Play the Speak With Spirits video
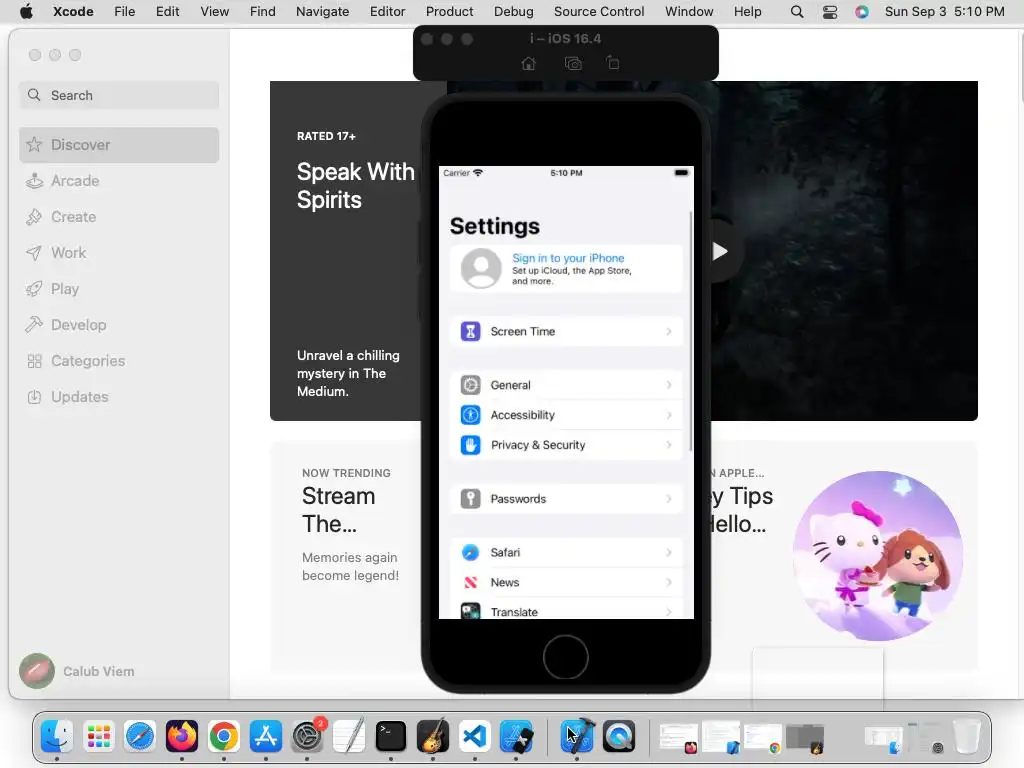The image size is (1024, 768). [720, 251]
